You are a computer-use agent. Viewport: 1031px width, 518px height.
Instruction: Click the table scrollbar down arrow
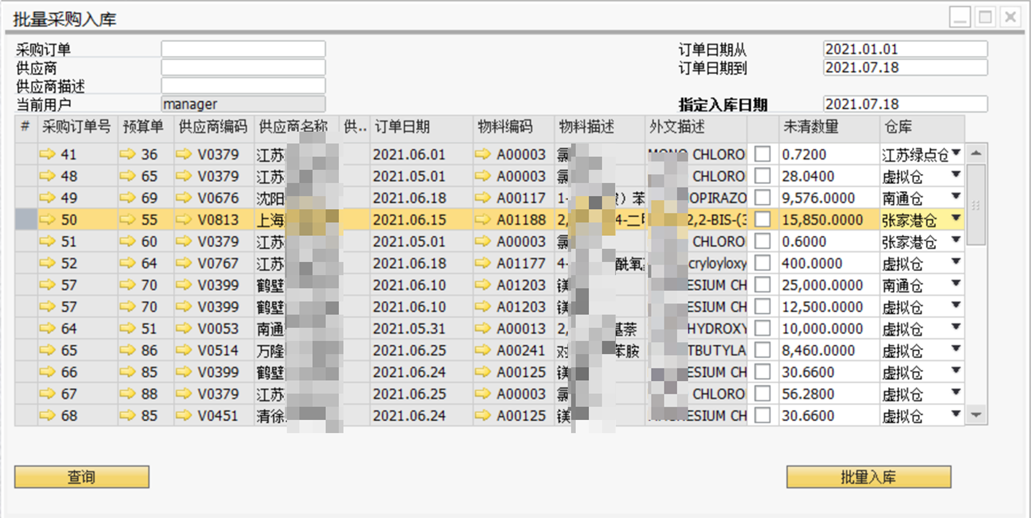(976, 415)
